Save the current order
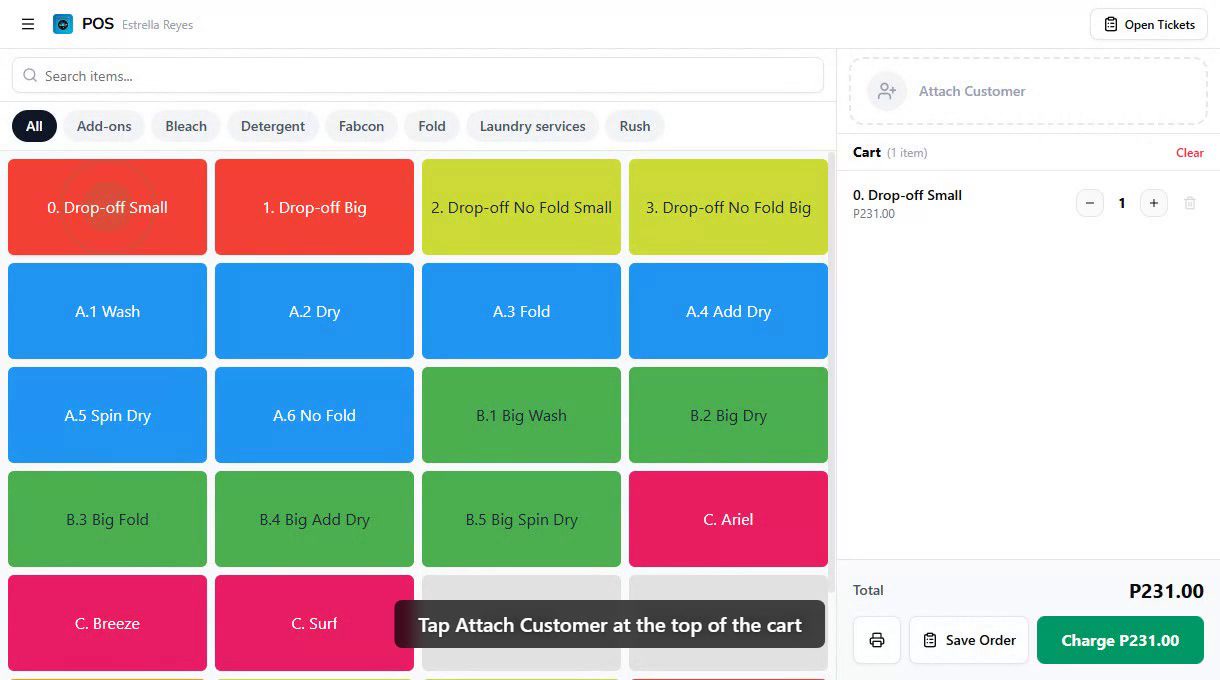Viewport: 1220px width, 680px height. [969, 640]
